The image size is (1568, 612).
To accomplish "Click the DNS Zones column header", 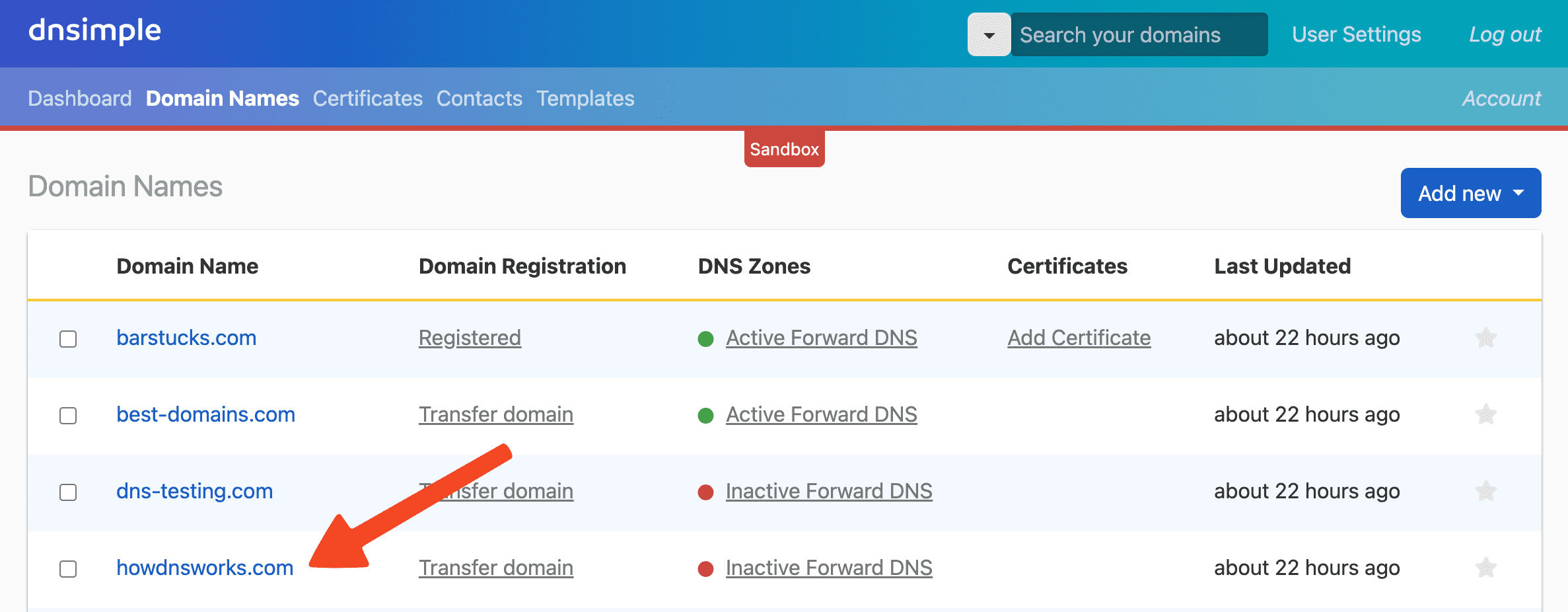I will point(754,266).
